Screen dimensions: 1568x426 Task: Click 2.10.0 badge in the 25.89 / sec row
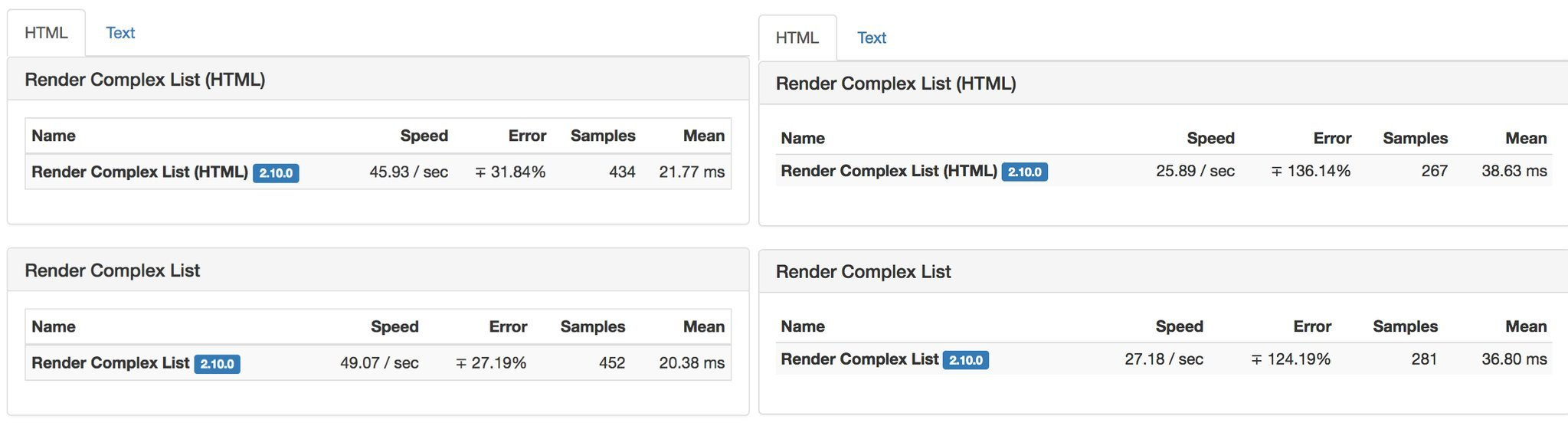(x=1024, y=172)
